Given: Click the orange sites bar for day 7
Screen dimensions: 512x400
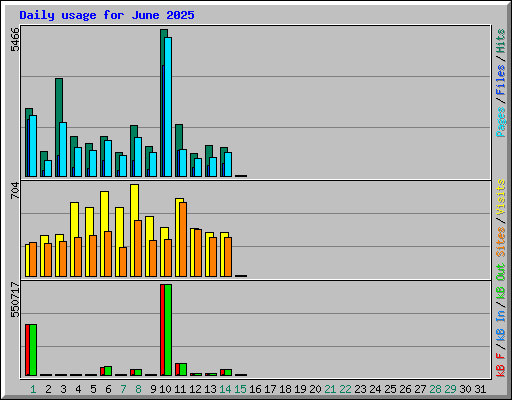Looking at the screenshot, I should (x=123, y=262).
